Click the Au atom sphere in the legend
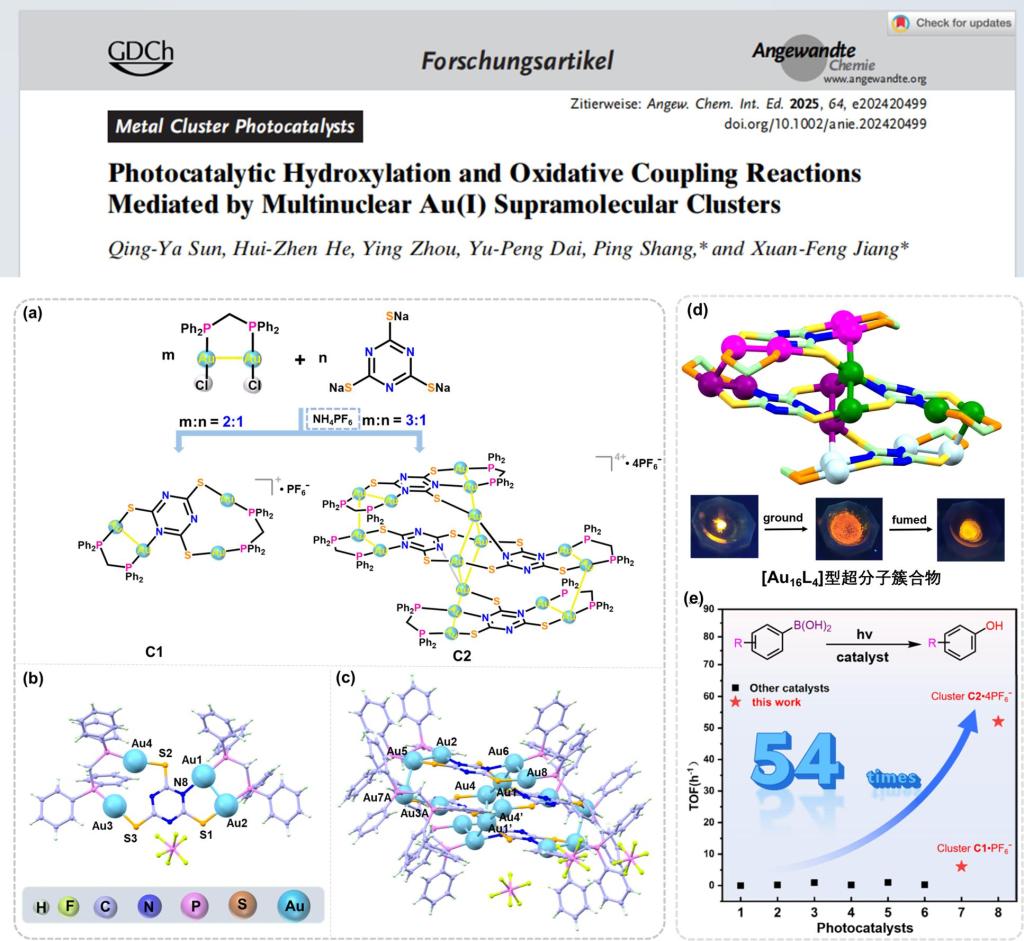Screen dimensions: 1024x941 click(294, 906)
